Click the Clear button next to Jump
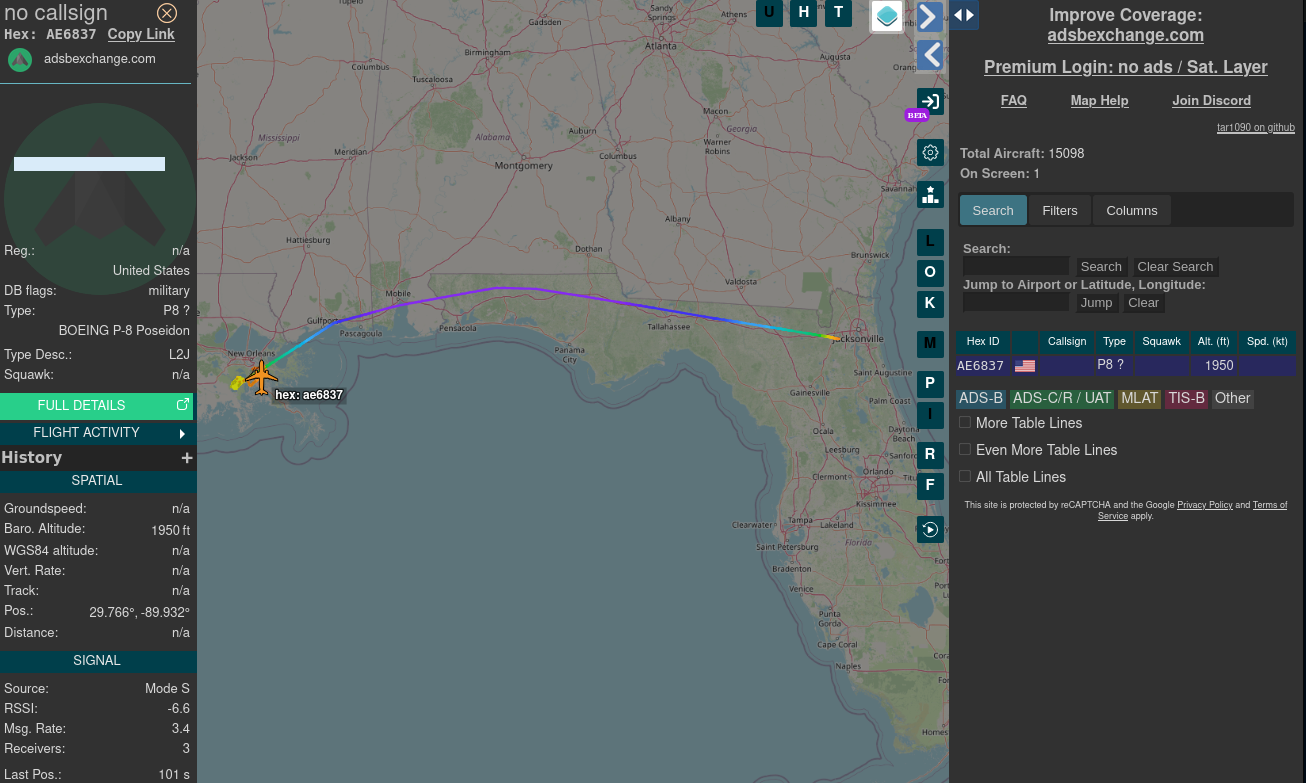The height and width of the screenshot is (783, 1306). click(1143, 303)
